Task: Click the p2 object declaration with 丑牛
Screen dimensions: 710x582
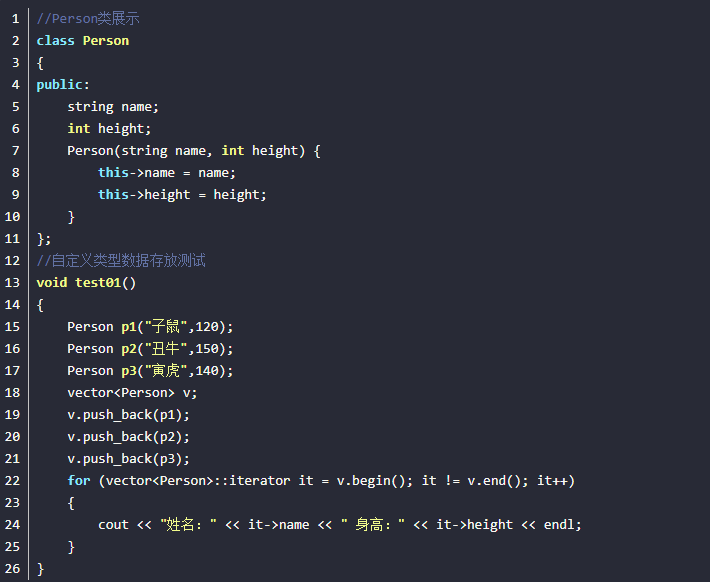Action: pos(150,349)
